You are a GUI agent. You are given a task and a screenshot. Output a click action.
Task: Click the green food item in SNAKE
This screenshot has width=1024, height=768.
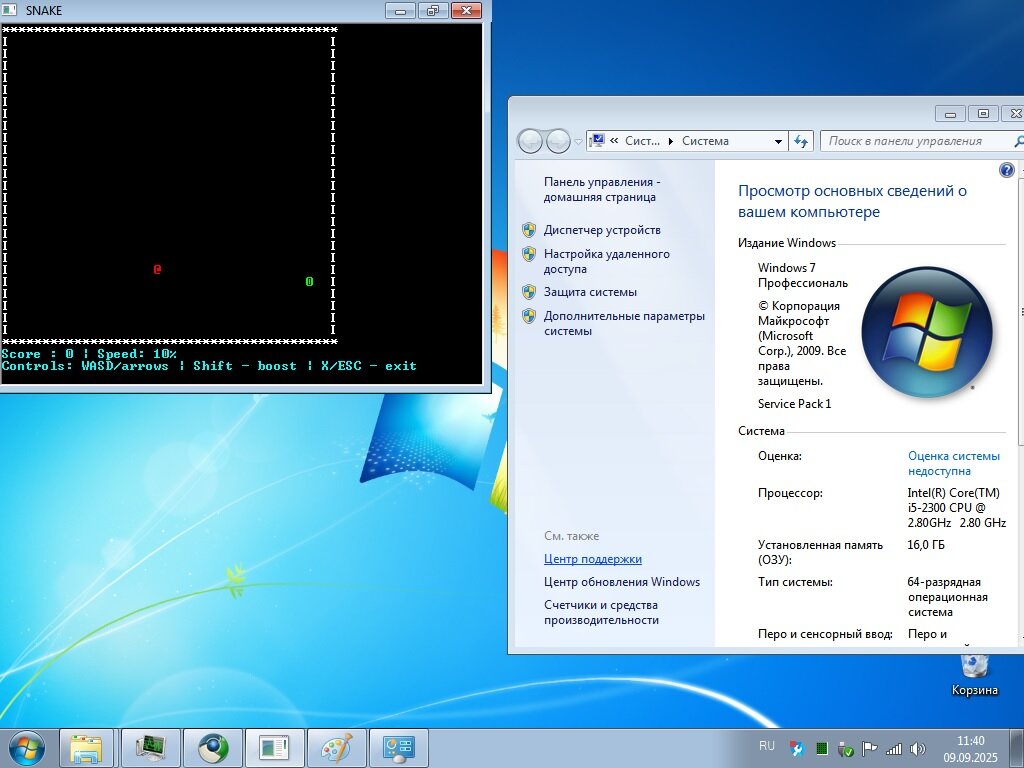click(309, 281)
